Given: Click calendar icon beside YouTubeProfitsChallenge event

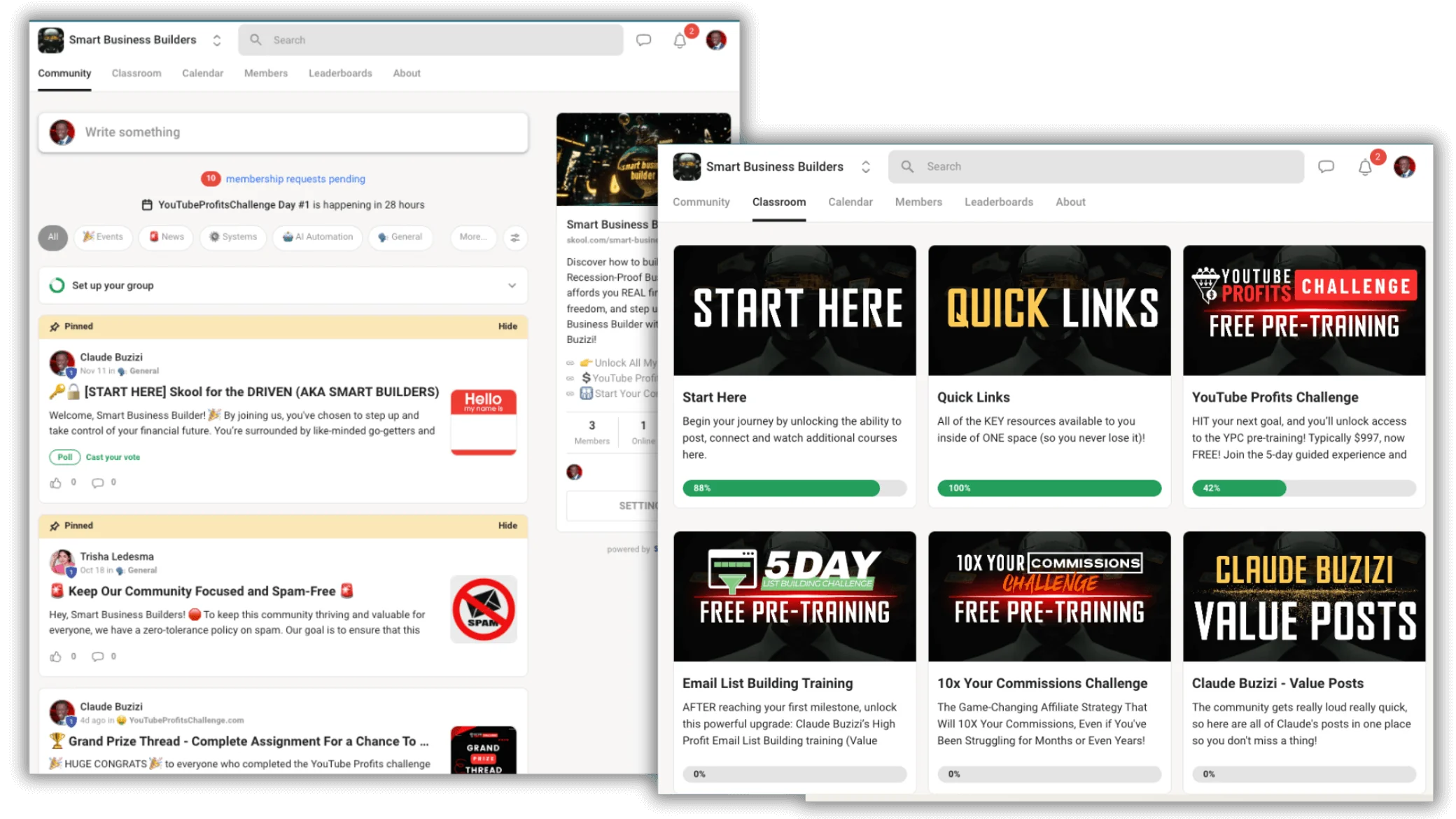Looking at the screenshot, I should 147,205.
